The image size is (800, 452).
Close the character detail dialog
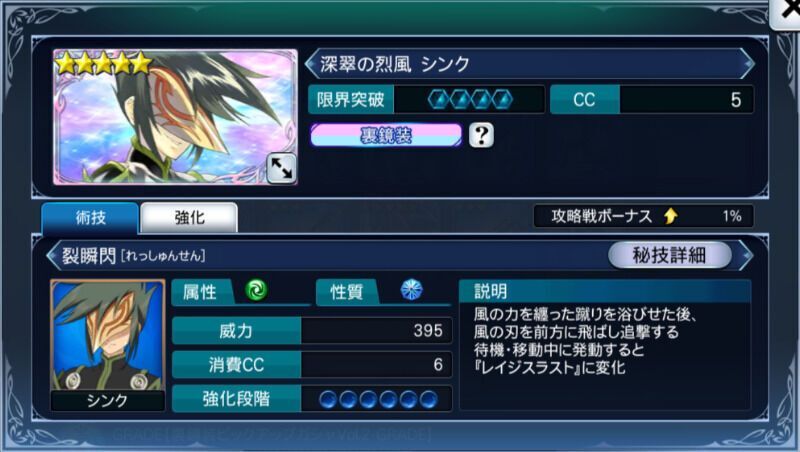pyautogui.click(x=787, y=12)
